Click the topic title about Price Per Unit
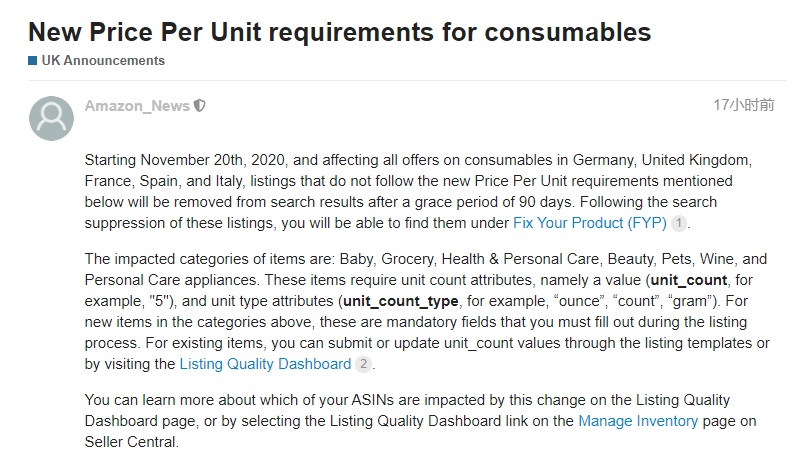Screen dimensions: 797x470 [x=340, y=32]
